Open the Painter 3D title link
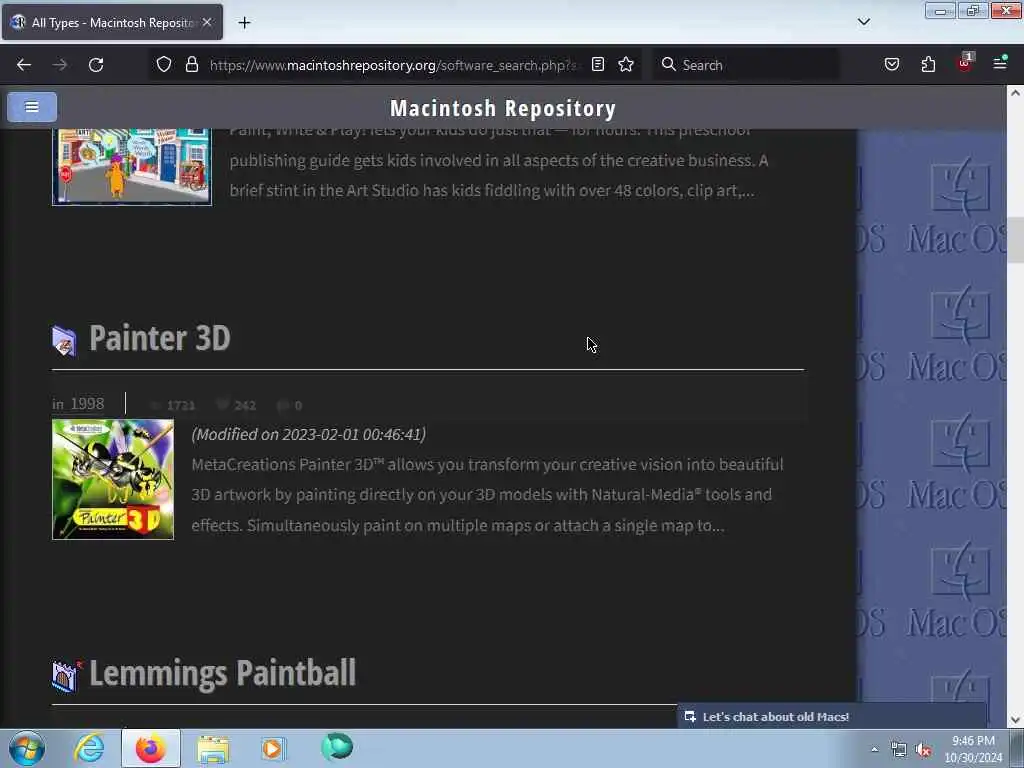 coord(160,338)
